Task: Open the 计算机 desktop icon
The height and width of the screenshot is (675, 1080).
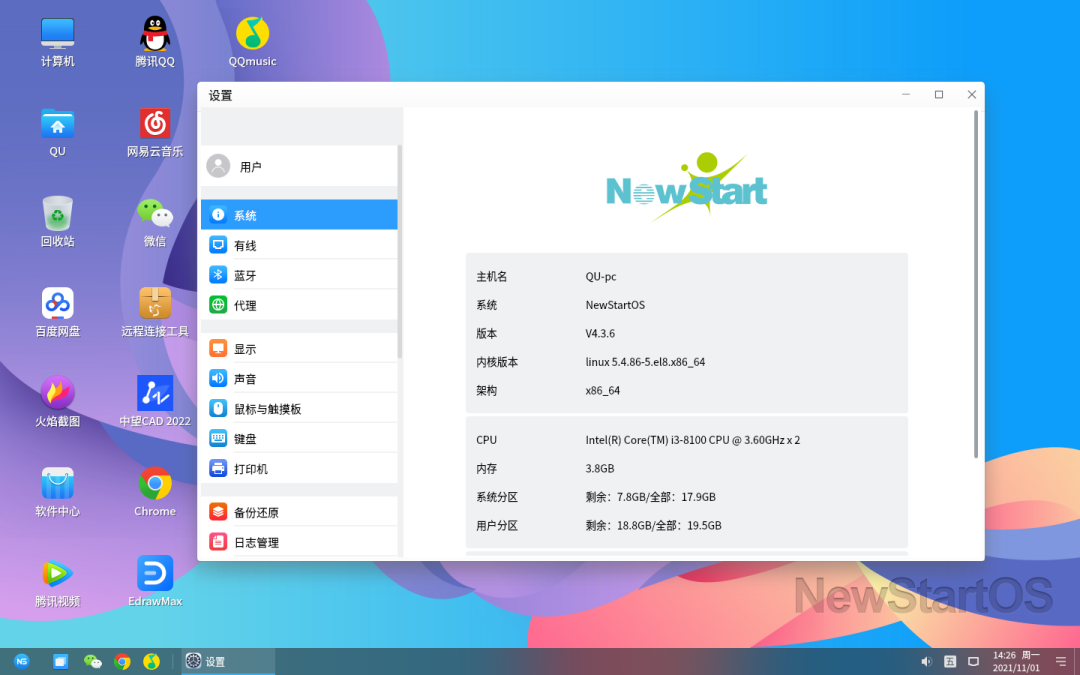Action: pos(57,41)
